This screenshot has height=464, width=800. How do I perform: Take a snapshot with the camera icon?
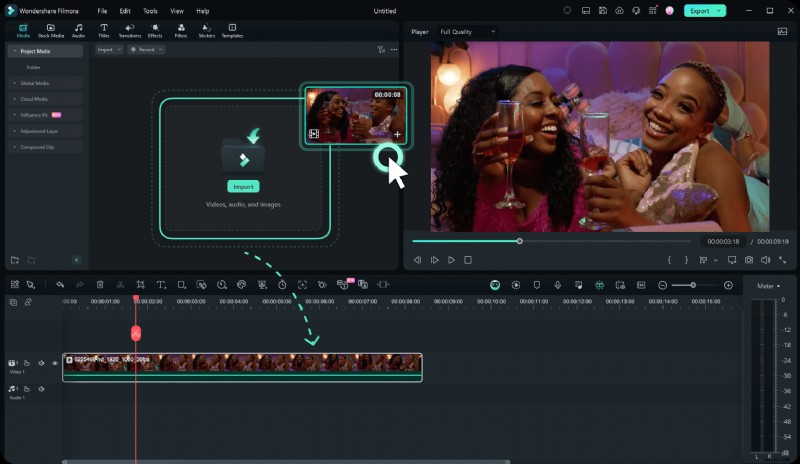(x=748, y=260)
